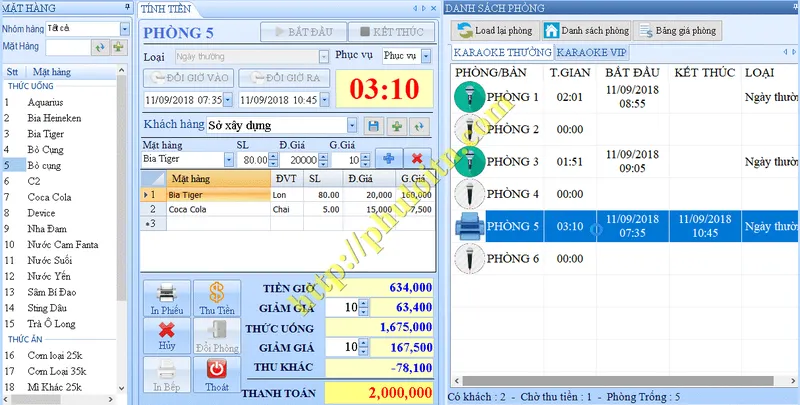Click the Hủy cancel button

(167, 336)
